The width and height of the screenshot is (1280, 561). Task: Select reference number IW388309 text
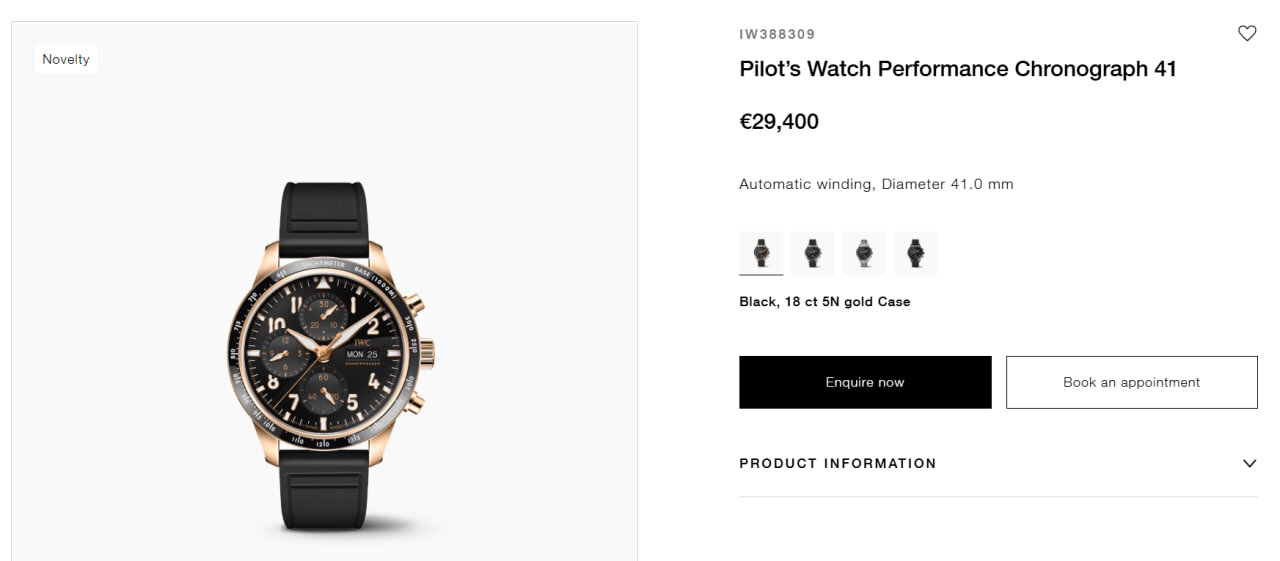[777, 34]
